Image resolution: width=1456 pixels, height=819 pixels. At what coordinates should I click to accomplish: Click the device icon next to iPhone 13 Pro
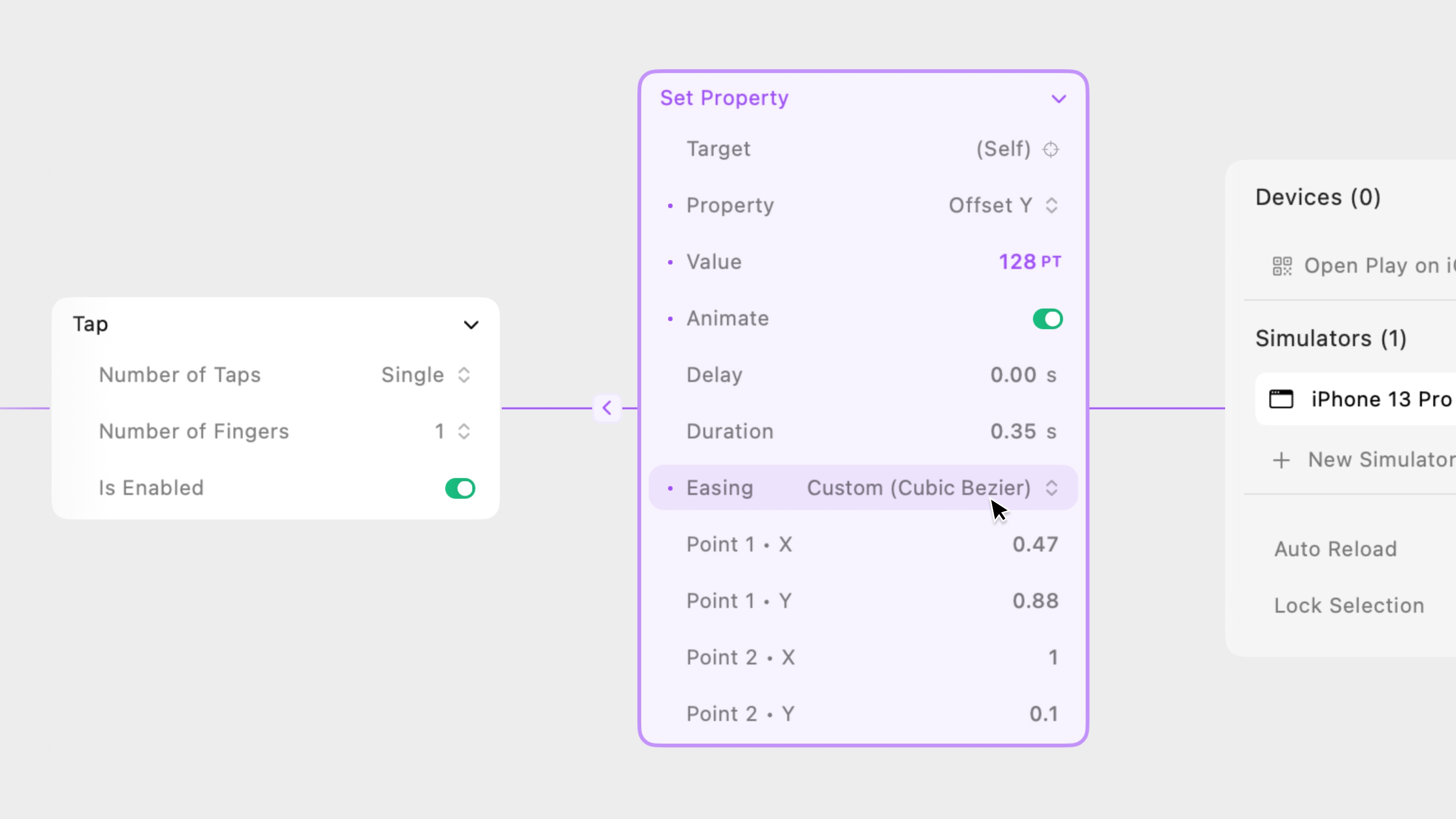pos(1282,399)
